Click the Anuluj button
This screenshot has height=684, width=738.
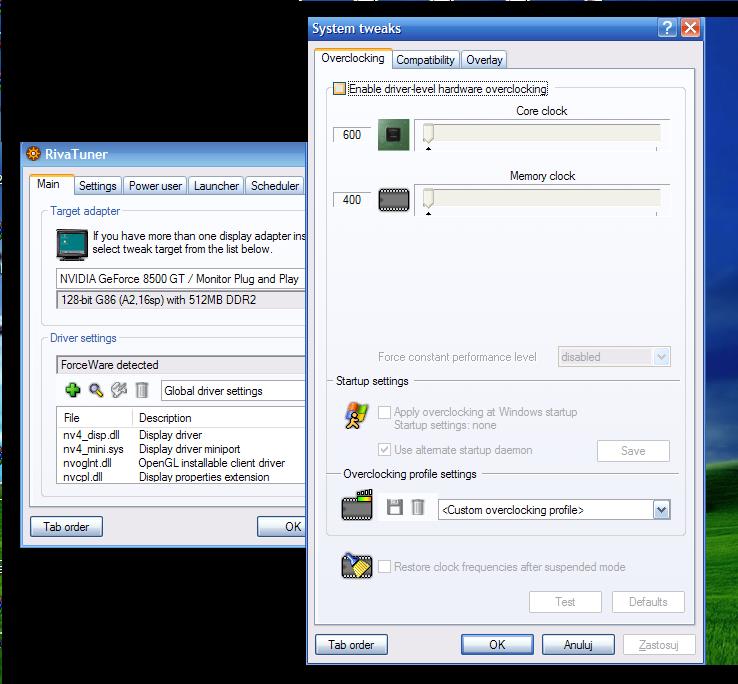coord(578,644)
